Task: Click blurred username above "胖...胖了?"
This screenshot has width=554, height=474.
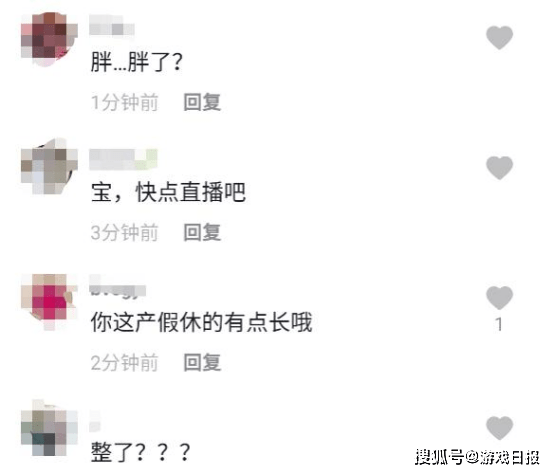Action: point(112,25)
